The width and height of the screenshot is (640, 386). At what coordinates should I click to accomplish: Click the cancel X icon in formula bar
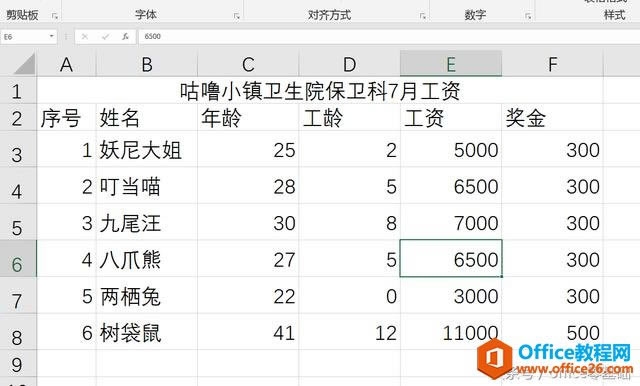click(84, 36)
